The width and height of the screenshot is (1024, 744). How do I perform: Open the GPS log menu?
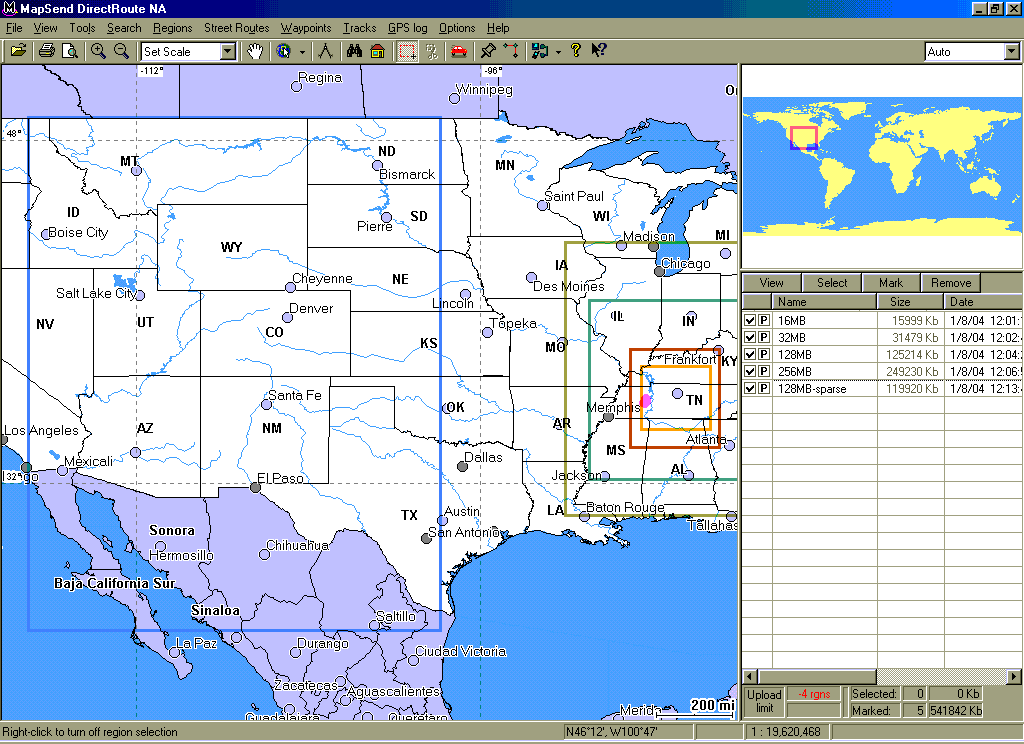[408, 28]
